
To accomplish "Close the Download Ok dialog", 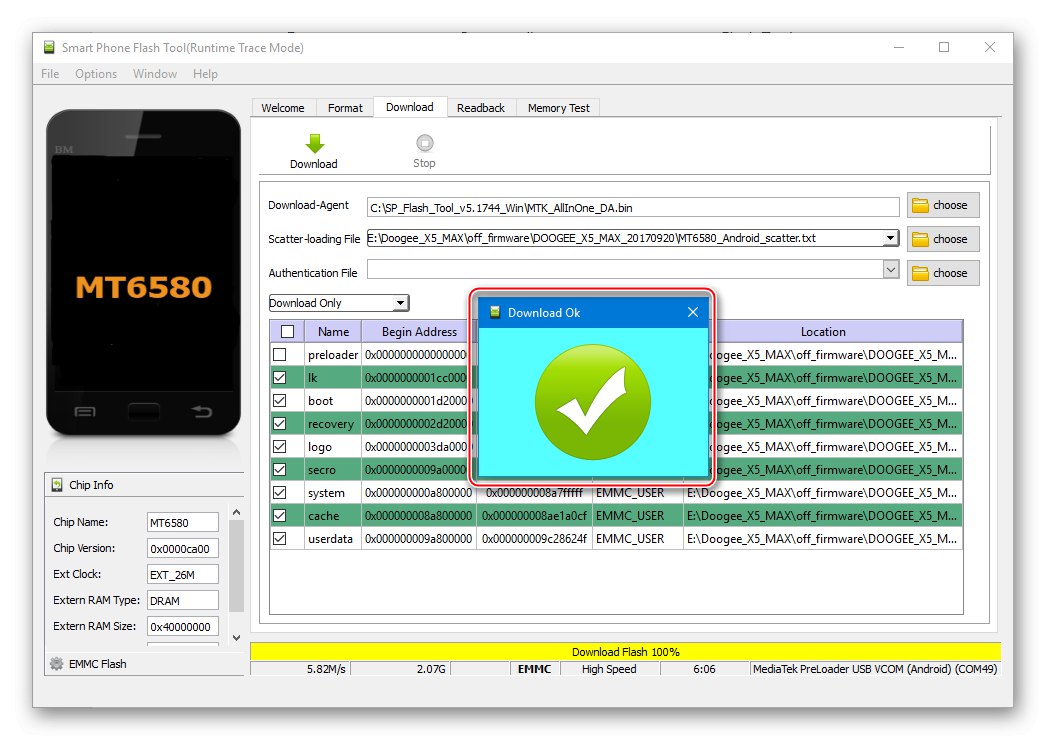I will [x=692, y=312].
